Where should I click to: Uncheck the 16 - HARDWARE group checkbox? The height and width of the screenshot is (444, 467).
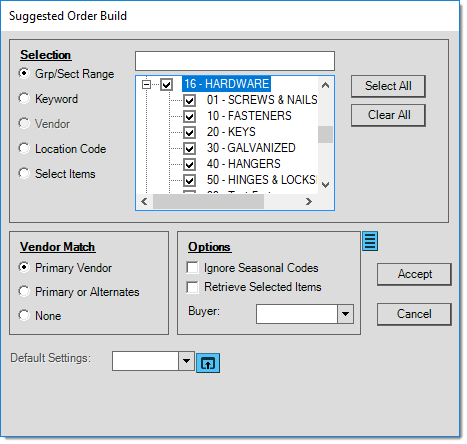(x=167, y=84)
